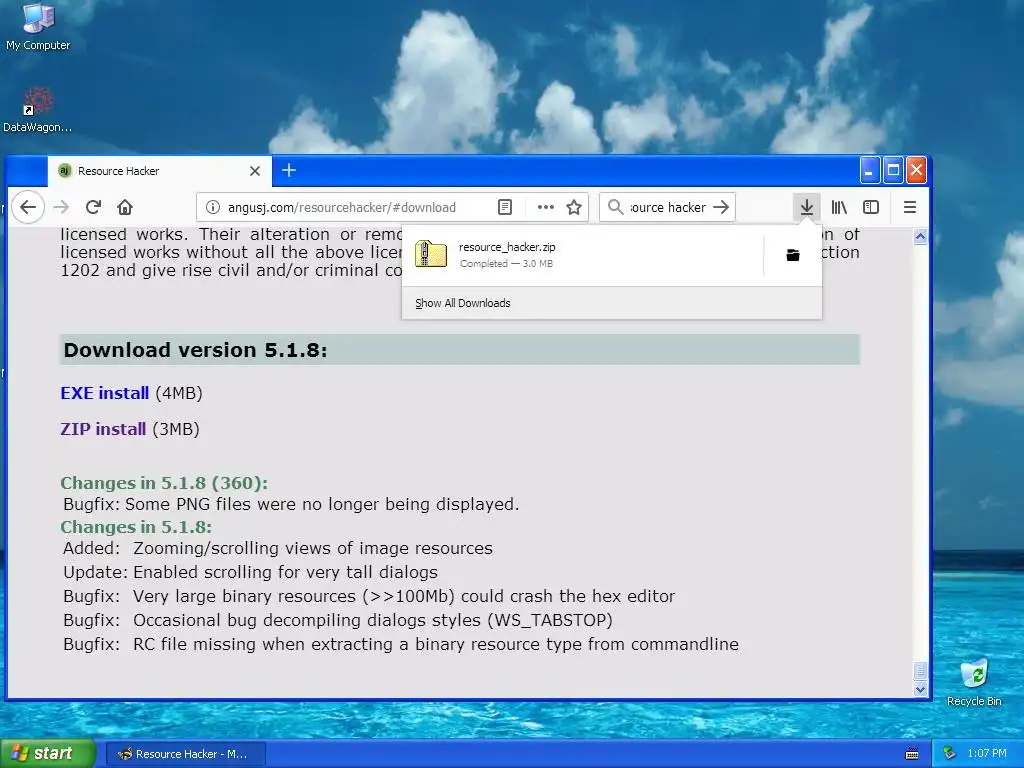Maximize the Firefox window
The height and width of the screenshot is (768, 1024).
[x=893, y=170]
